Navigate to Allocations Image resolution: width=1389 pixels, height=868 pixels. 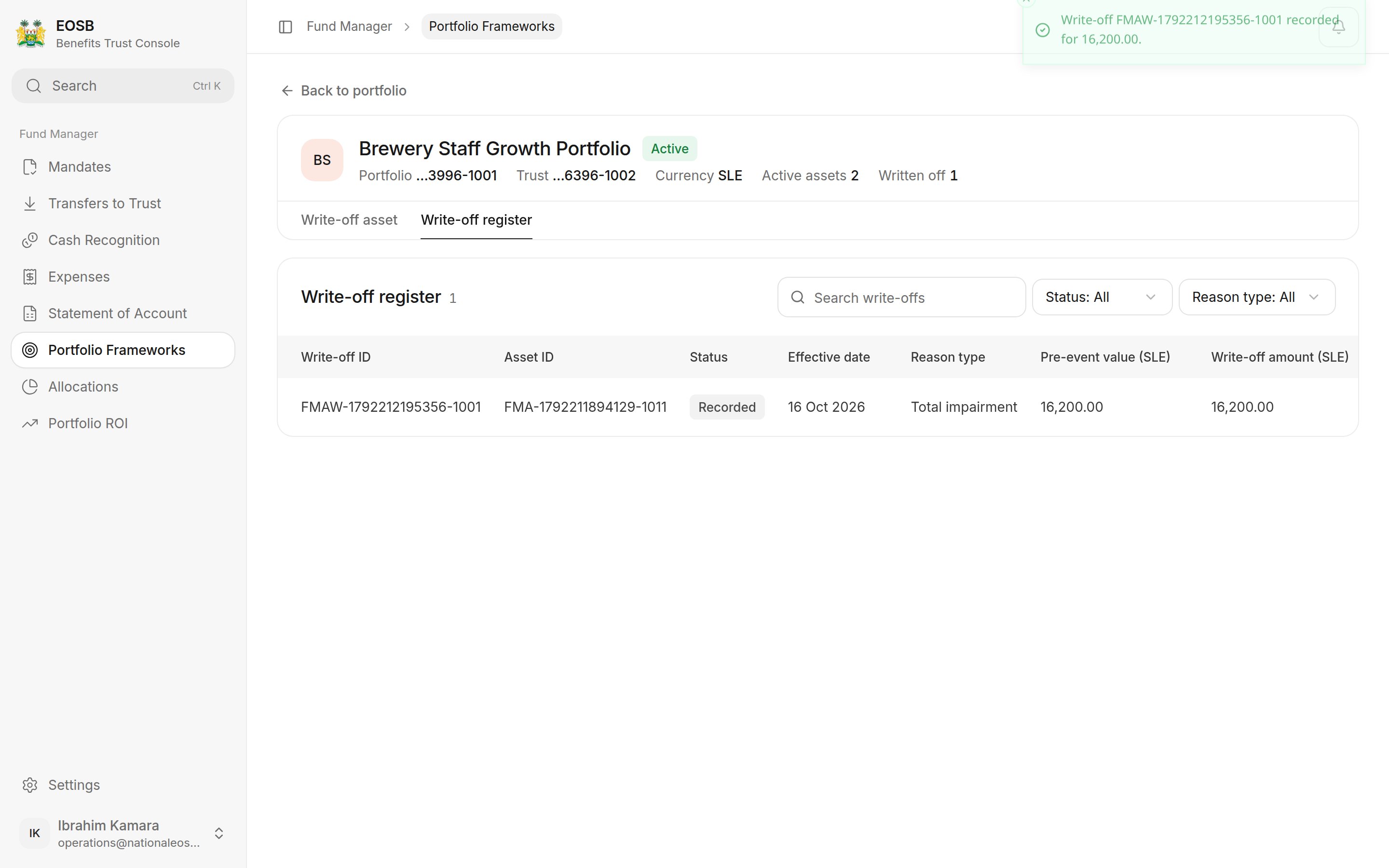pos(123,387)
